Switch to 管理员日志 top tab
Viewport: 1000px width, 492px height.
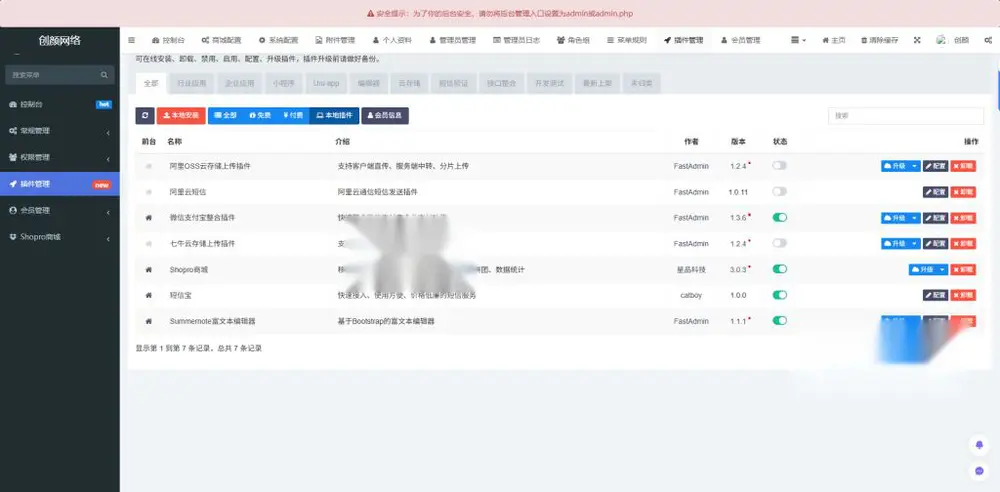click(517, 40)
